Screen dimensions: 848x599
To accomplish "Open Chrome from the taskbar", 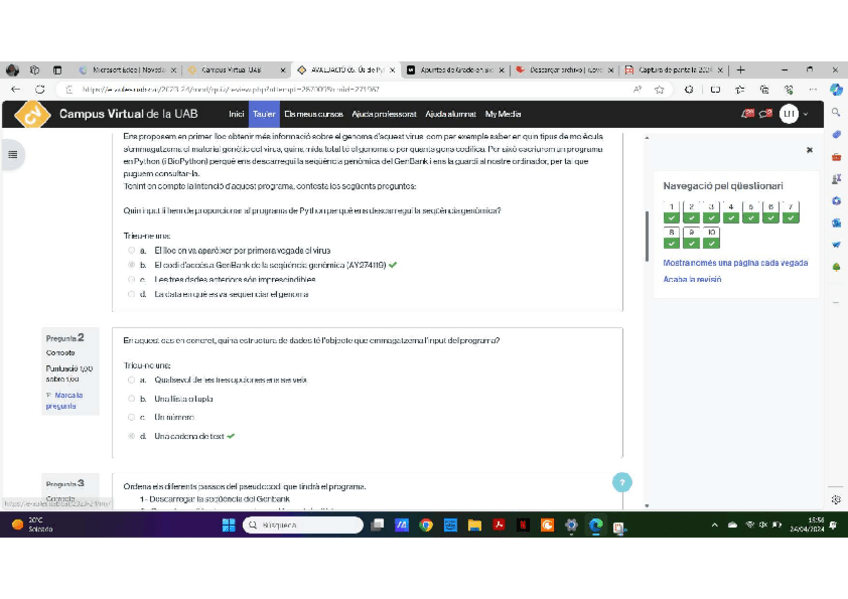I will (426, 525).
